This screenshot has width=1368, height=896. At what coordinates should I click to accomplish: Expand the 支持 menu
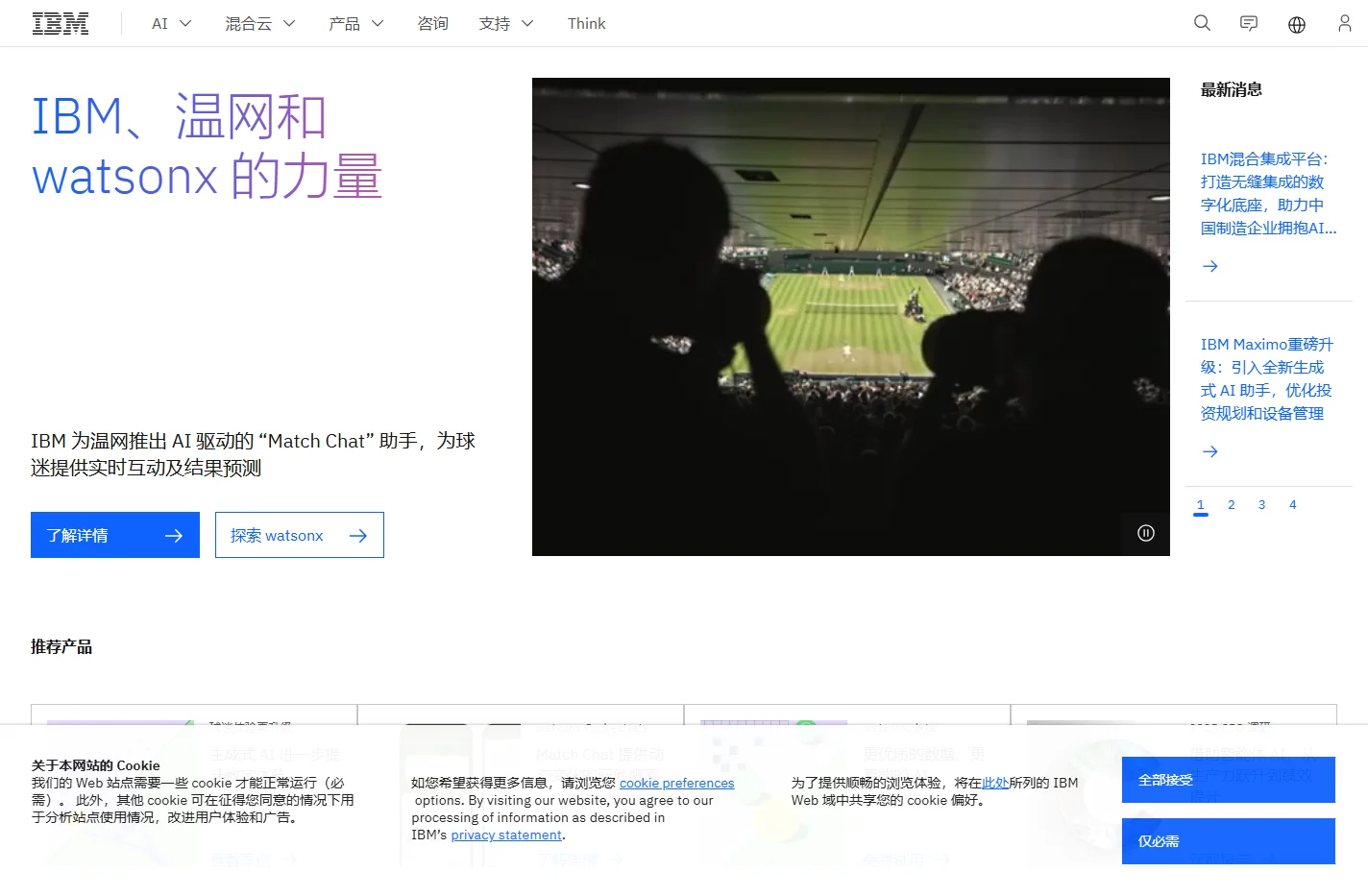click(x=506, y=23)
